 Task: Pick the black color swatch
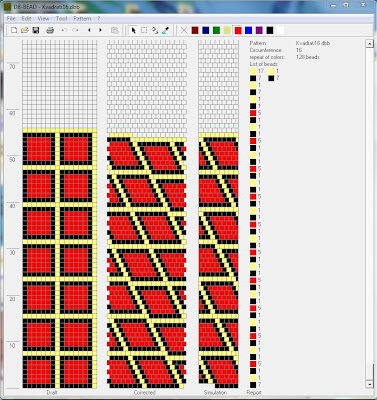tap(270, 30)
